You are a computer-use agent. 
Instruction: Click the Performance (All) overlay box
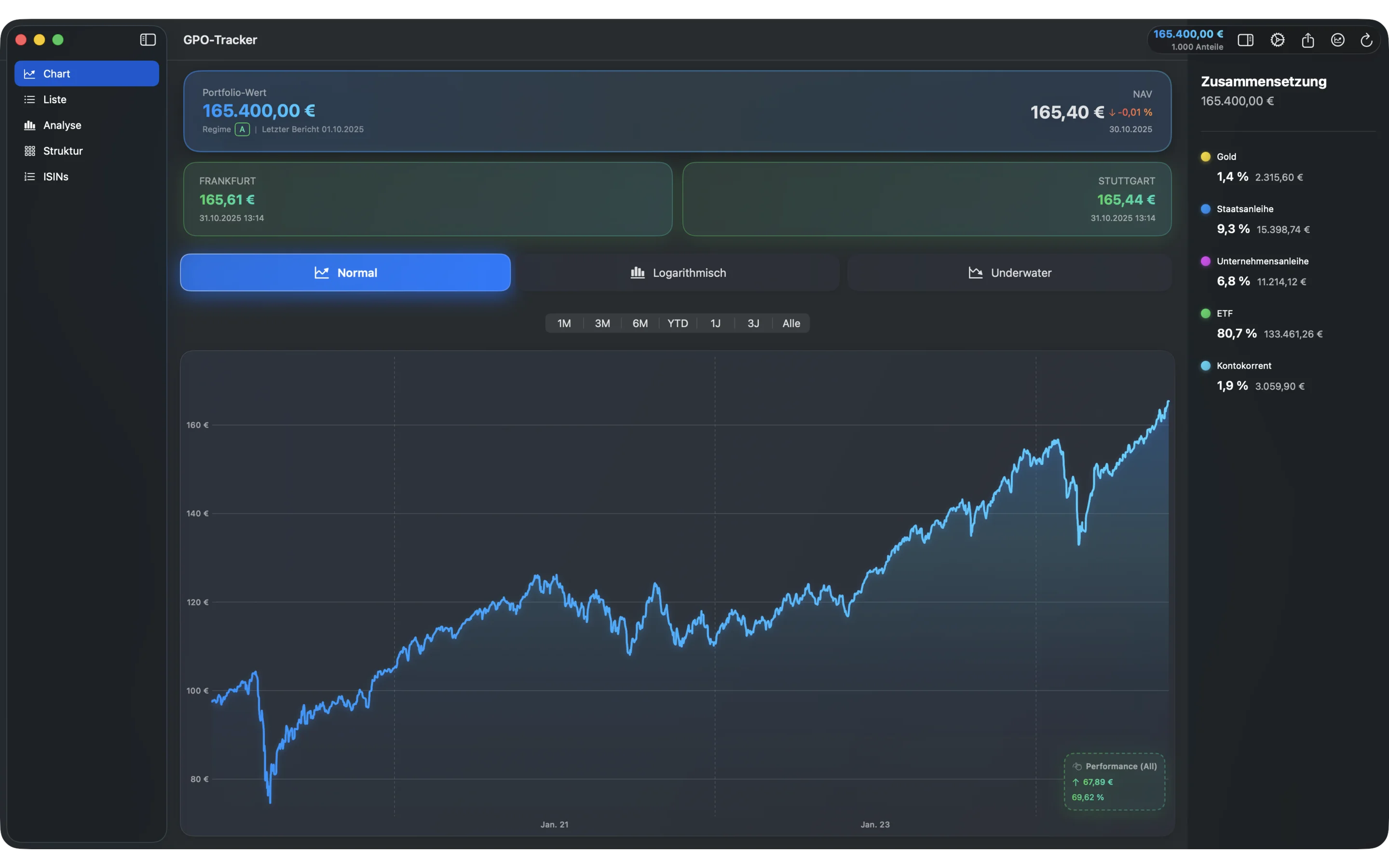click(x=1114, y=781)
